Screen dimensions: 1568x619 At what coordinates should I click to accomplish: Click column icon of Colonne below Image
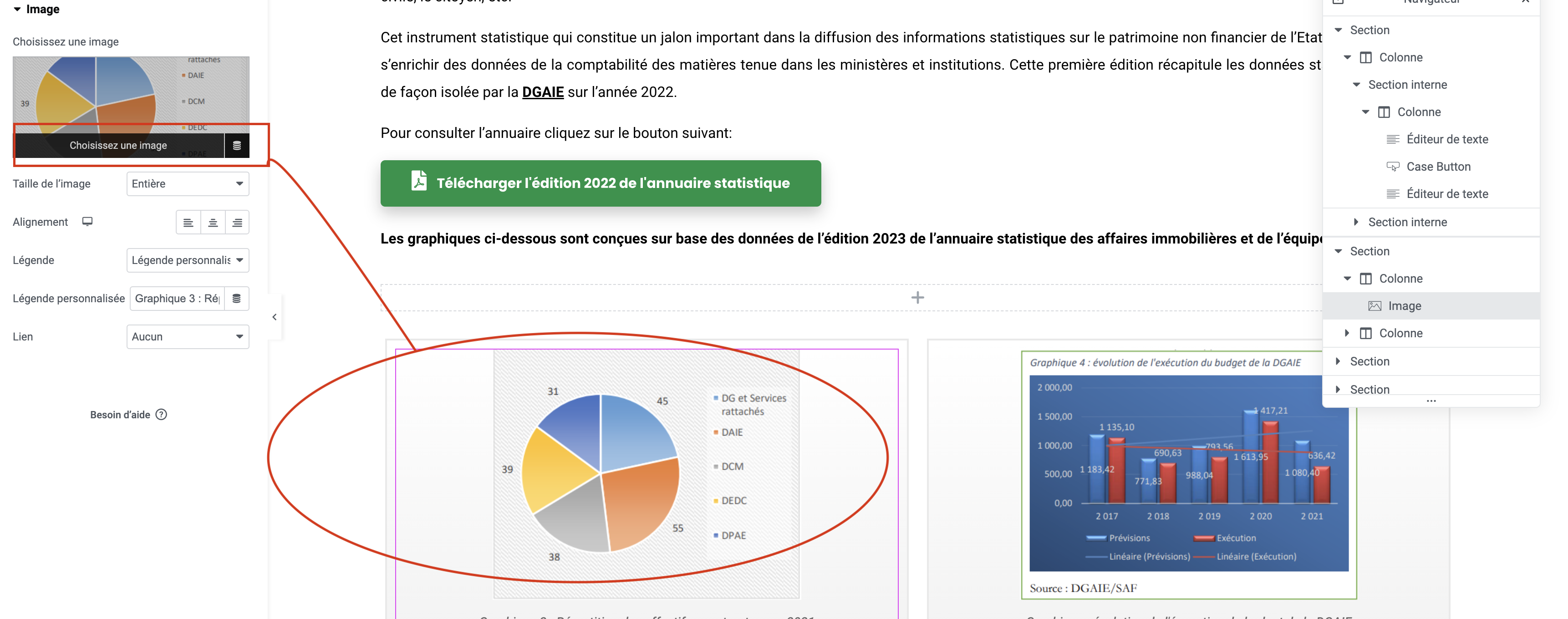pyautogui.click(x=1366, y=334)
